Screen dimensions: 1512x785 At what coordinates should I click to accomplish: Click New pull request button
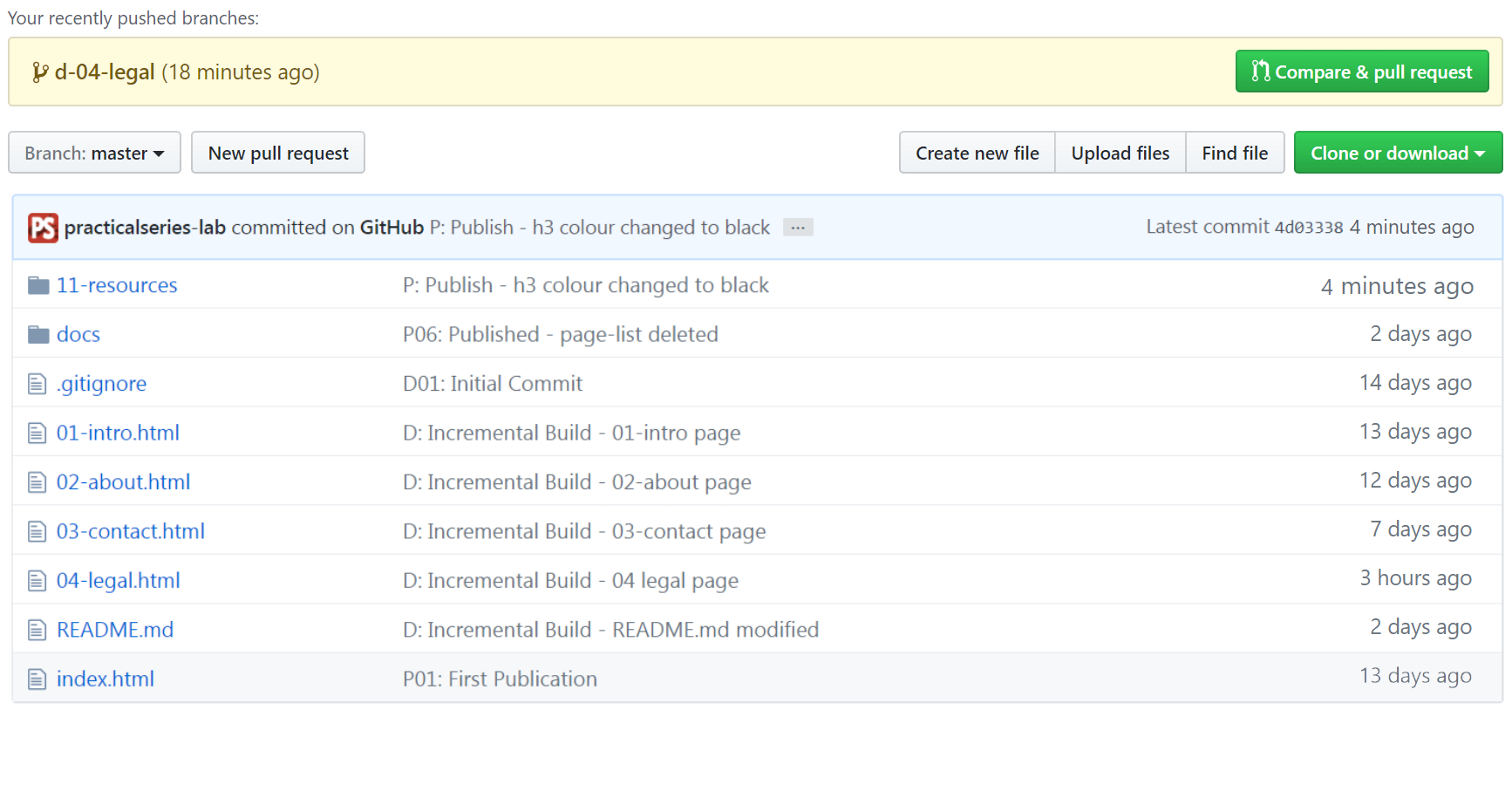[278, 153]
